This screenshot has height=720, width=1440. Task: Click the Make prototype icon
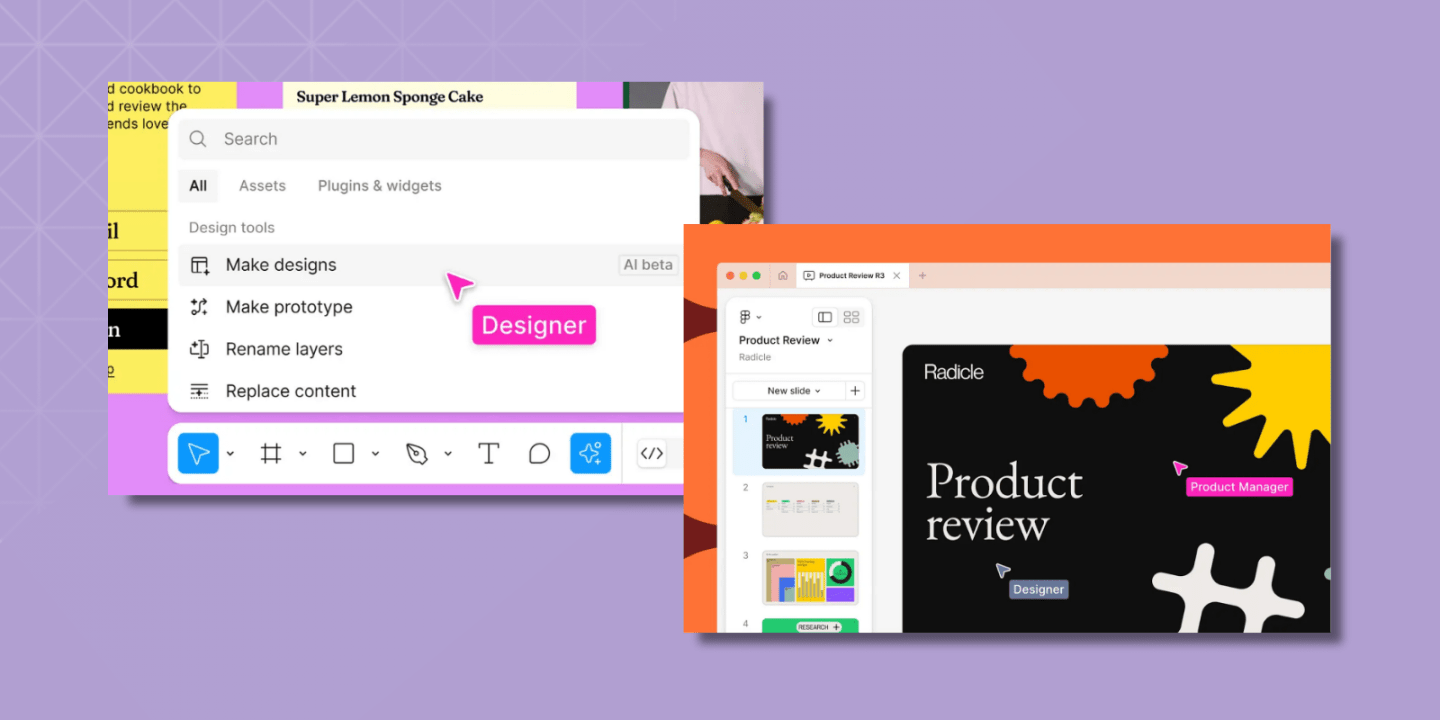(x=200, y=307)
